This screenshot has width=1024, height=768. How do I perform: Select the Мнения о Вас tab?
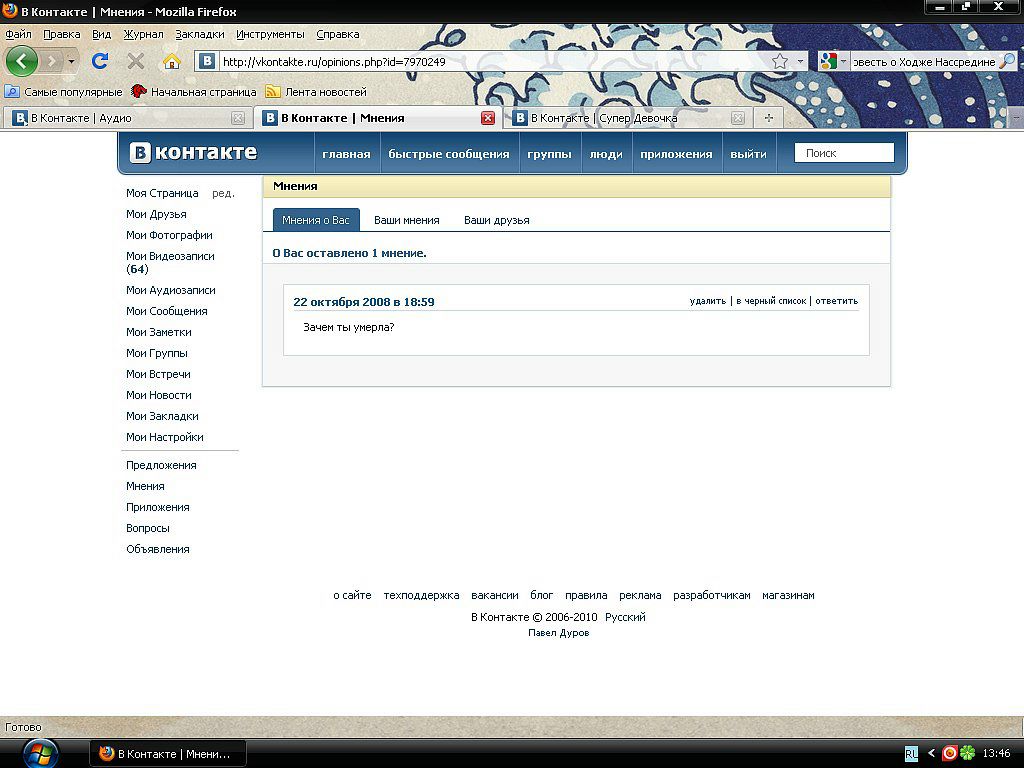(x=316, y=220)
